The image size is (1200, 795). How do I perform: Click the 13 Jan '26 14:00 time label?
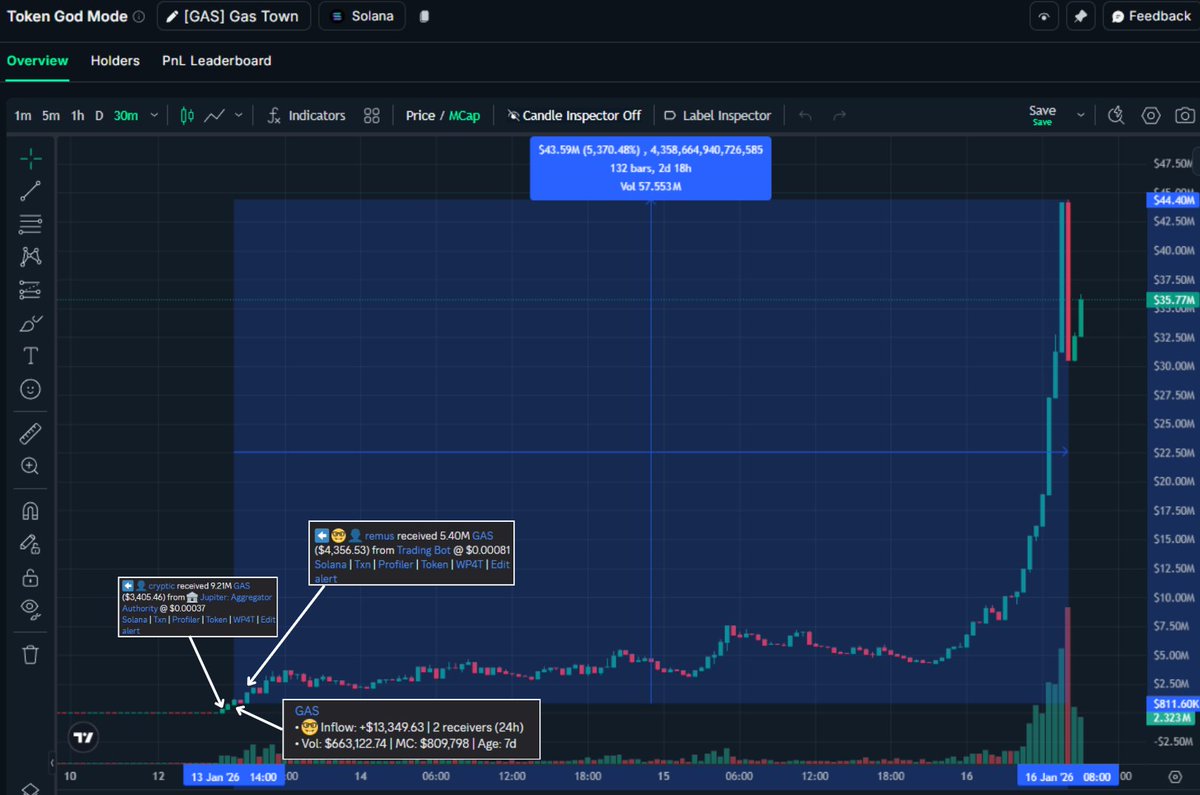coord(233,775)
